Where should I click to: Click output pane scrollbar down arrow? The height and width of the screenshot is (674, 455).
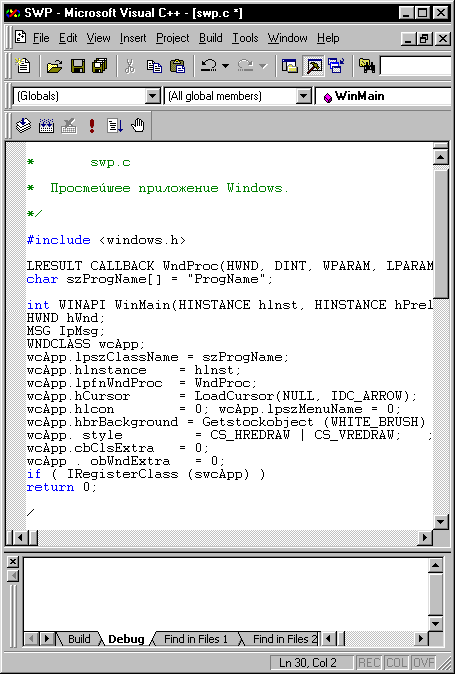pyautogui.click(x=436, y=623)
